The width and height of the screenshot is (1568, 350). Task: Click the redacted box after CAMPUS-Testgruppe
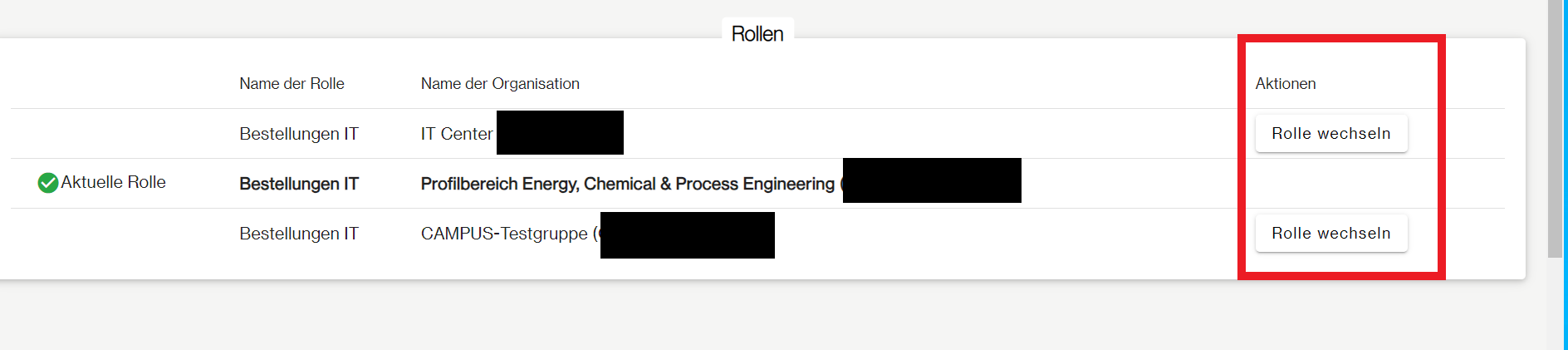pos(688,235)
